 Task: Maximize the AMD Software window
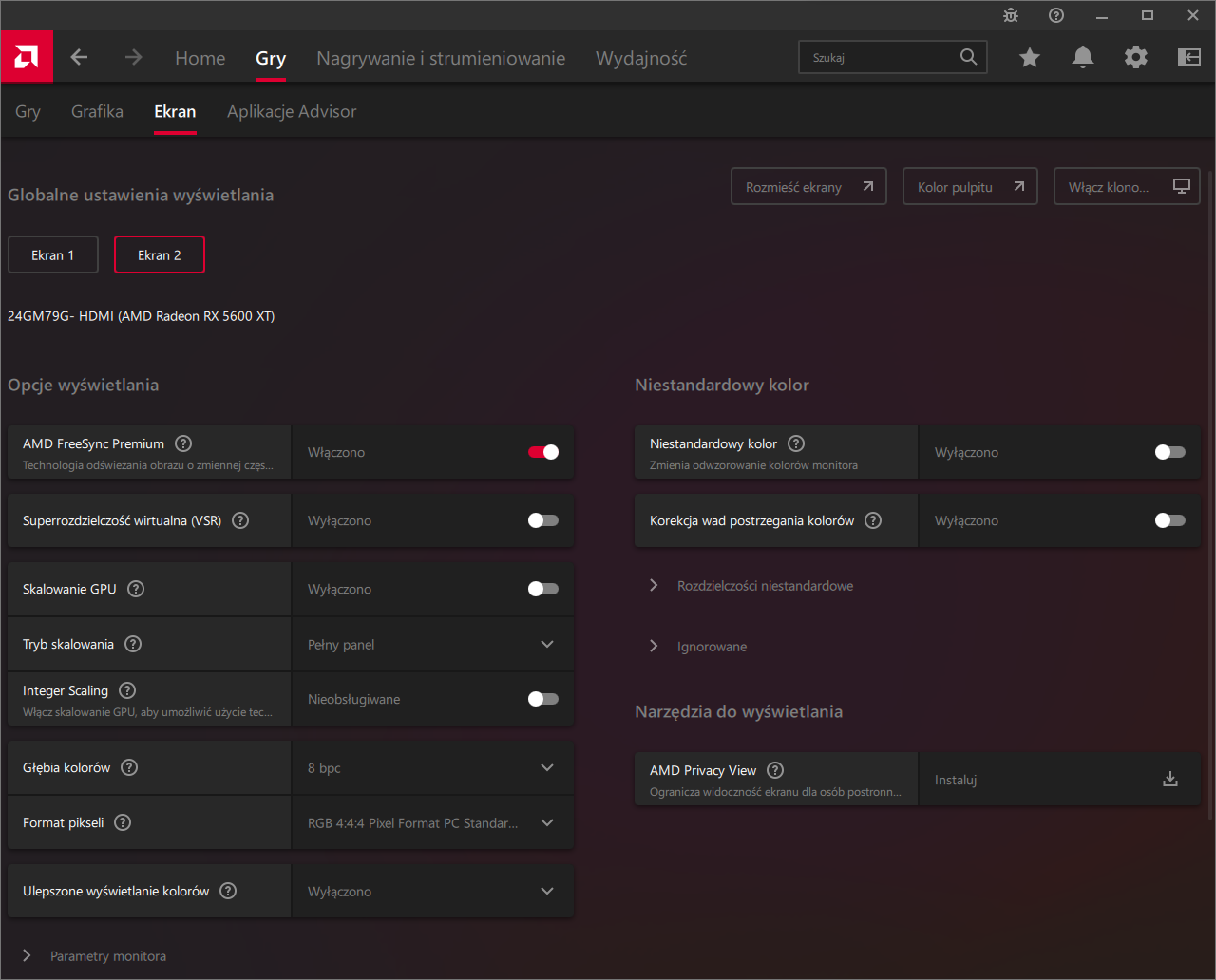[1148, 15]
